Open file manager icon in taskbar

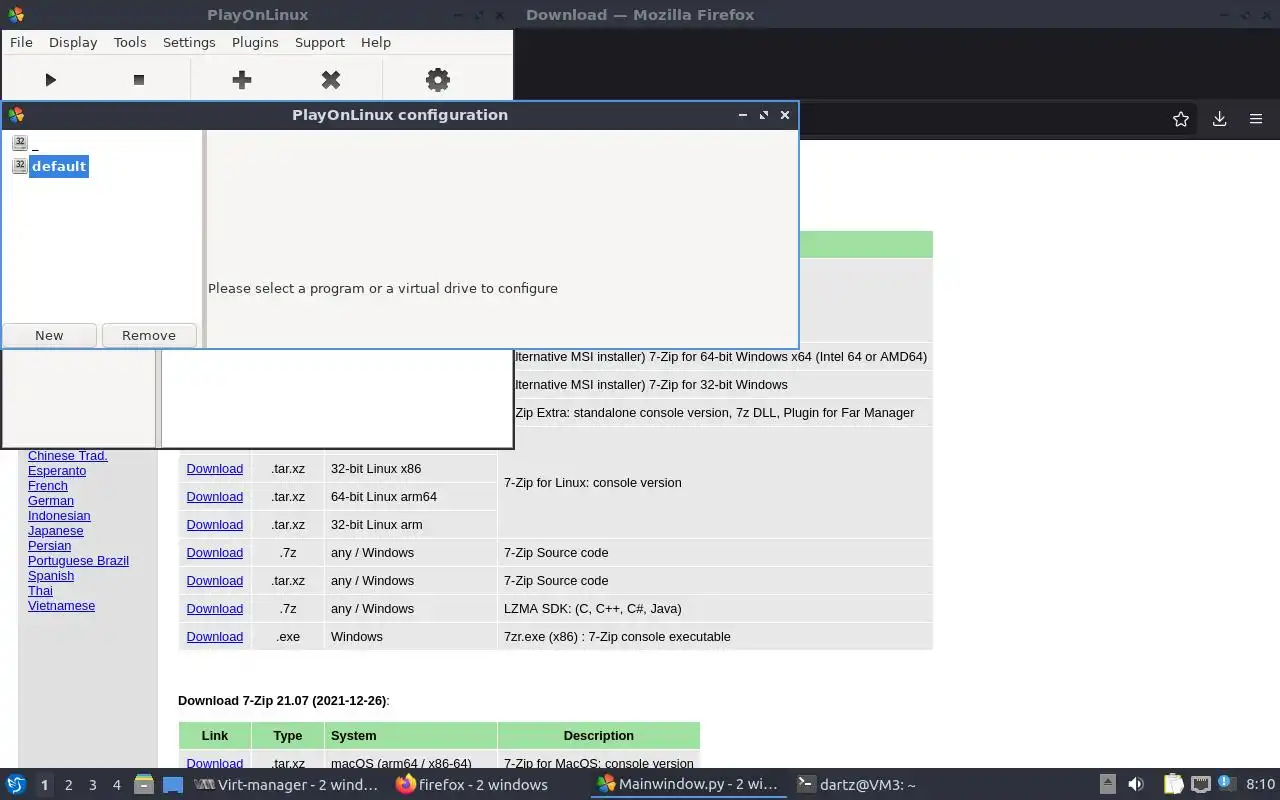[144, 785]
